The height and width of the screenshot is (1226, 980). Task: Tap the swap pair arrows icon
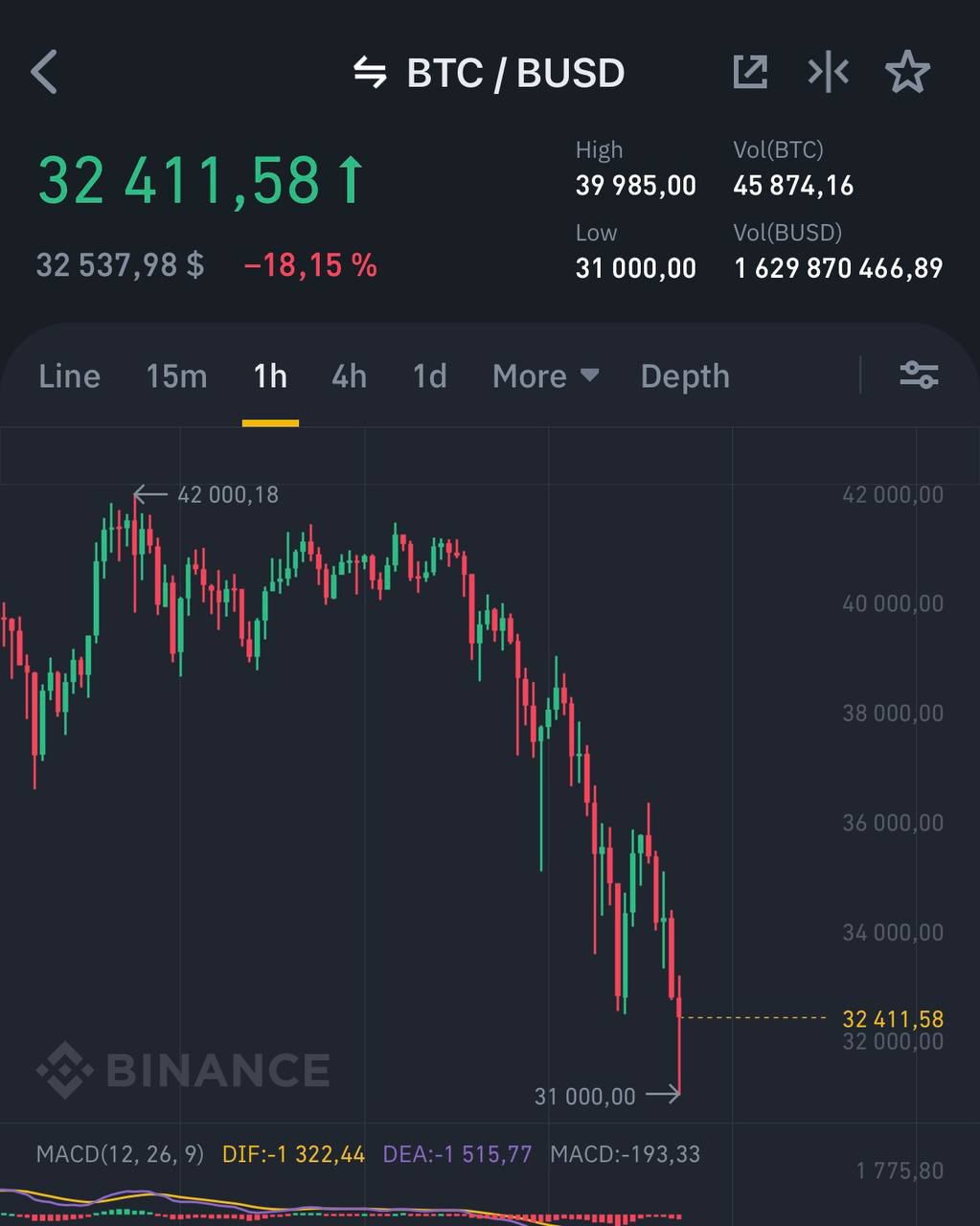point(370,73)
